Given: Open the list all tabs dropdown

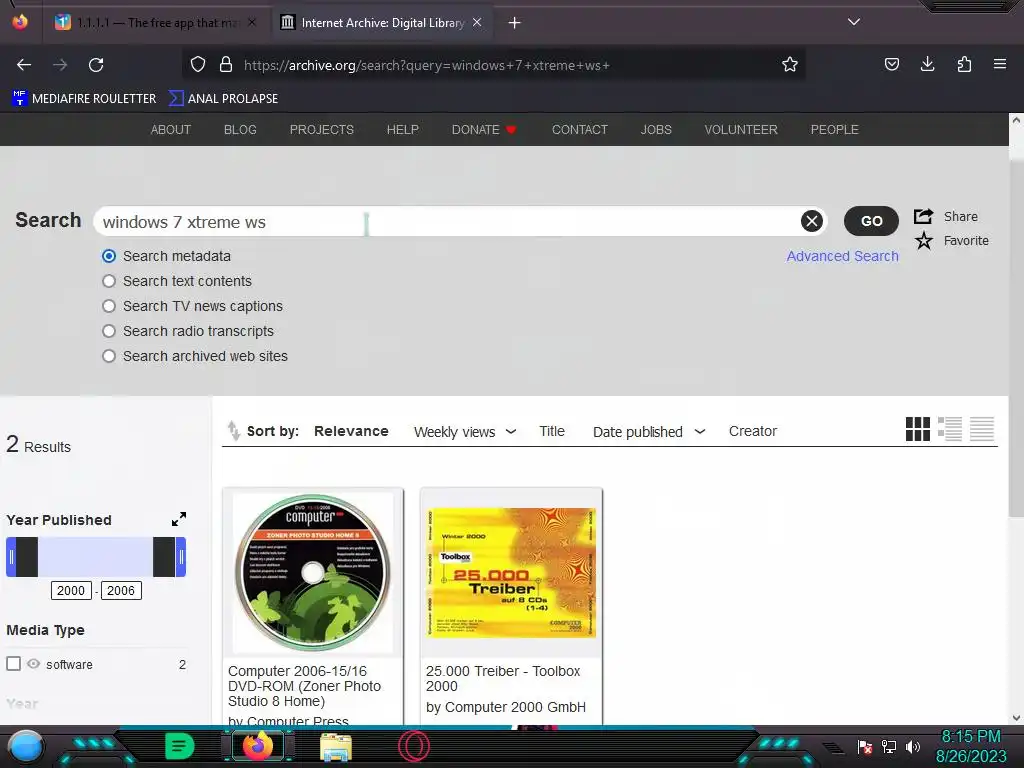Looking at the screenshot, I should pyautogui.click(x=854, y=22).
